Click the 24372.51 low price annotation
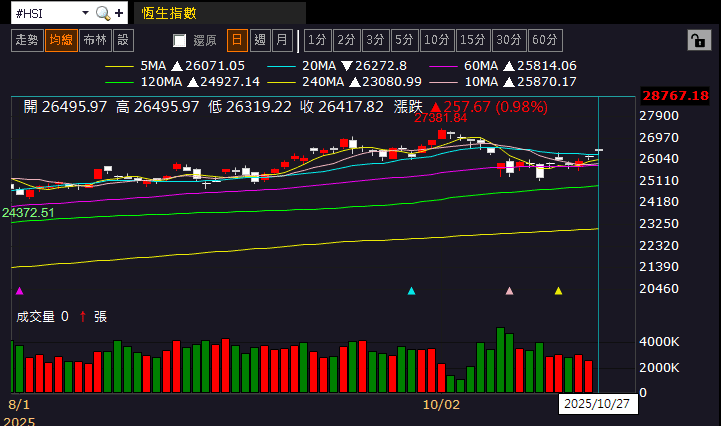 click(28, 213)
